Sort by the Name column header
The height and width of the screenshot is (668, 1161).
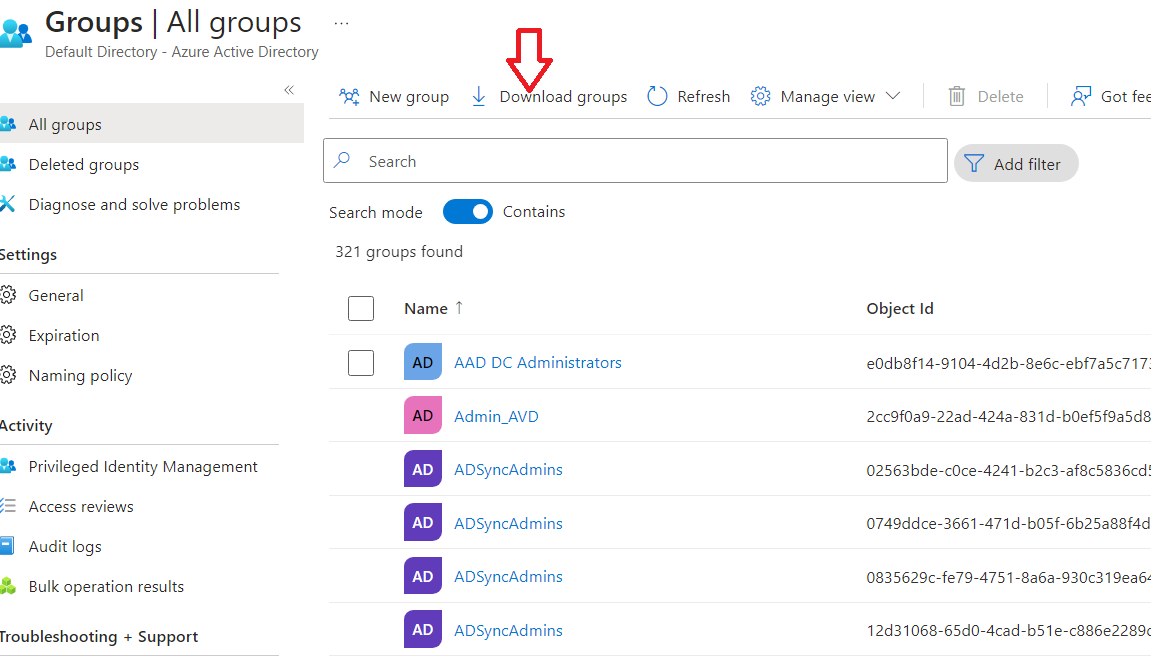tap(426, 308)
